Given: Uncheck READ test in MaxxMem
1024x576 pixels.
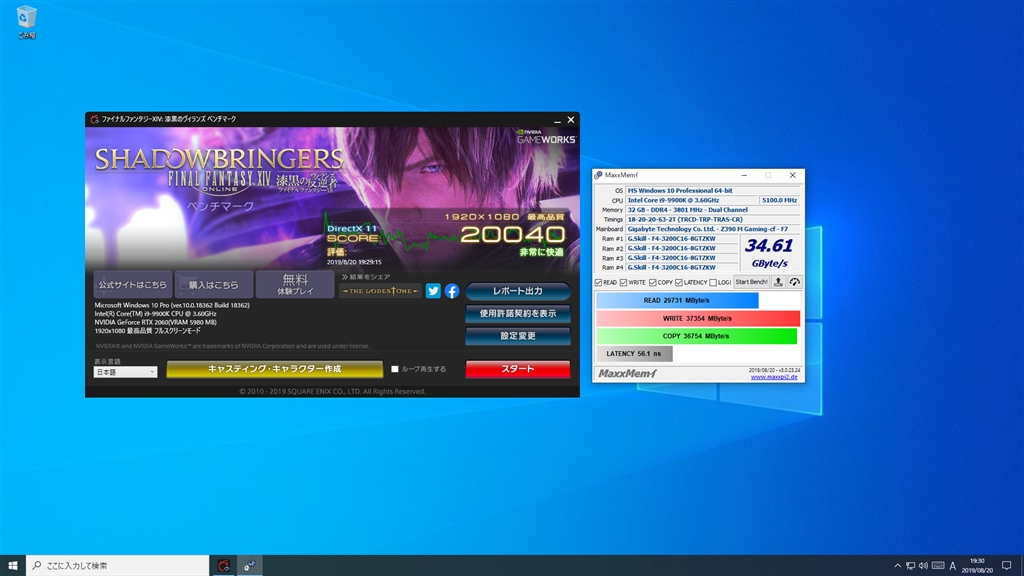Looking at the screenshot, I should pos(598,282).
